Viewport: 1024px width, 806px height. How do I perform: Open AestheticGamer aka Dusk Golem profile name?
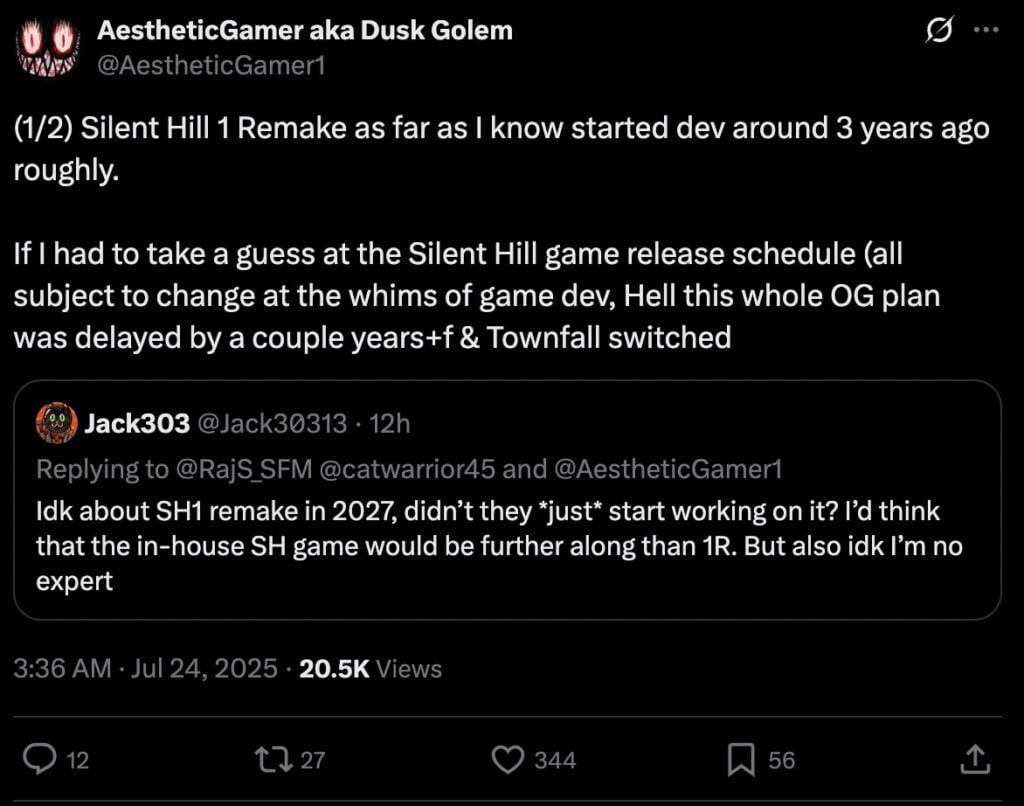[x=305, y=31]
